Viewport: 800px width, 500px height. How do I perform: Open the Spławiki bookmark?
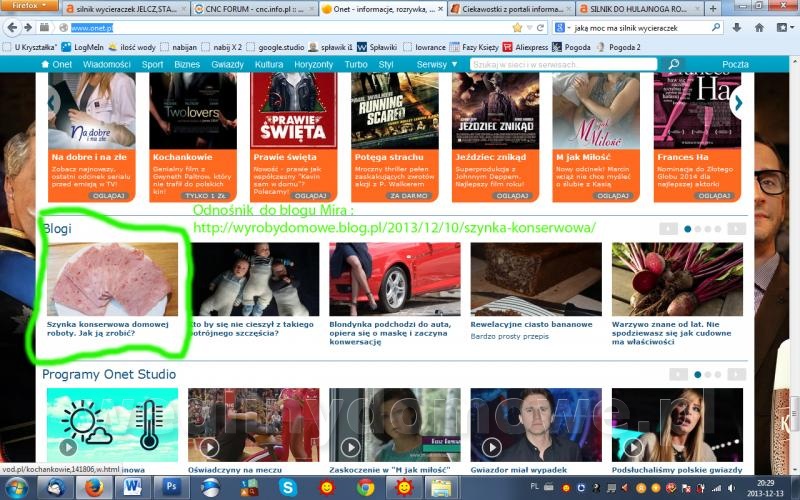coord(377,47)
